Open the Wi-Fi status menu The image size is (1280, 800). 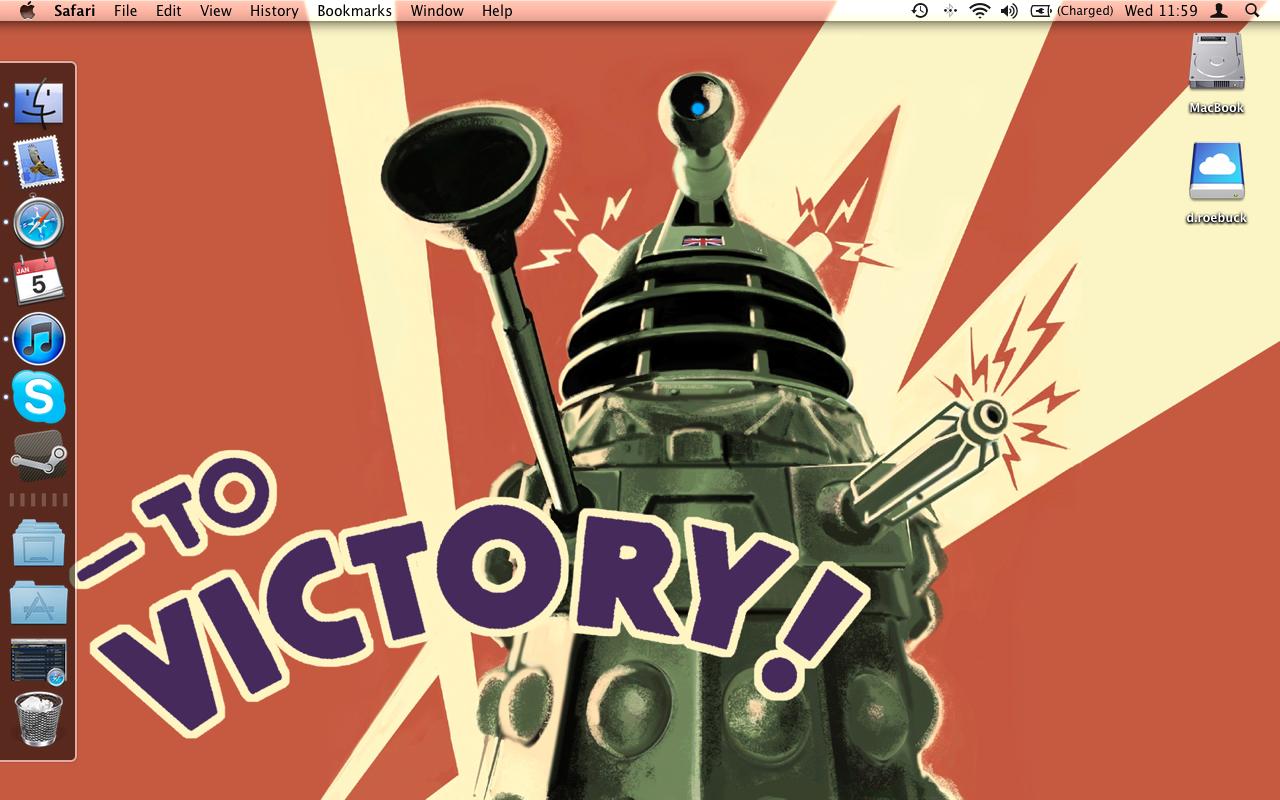tap(979, 10)
